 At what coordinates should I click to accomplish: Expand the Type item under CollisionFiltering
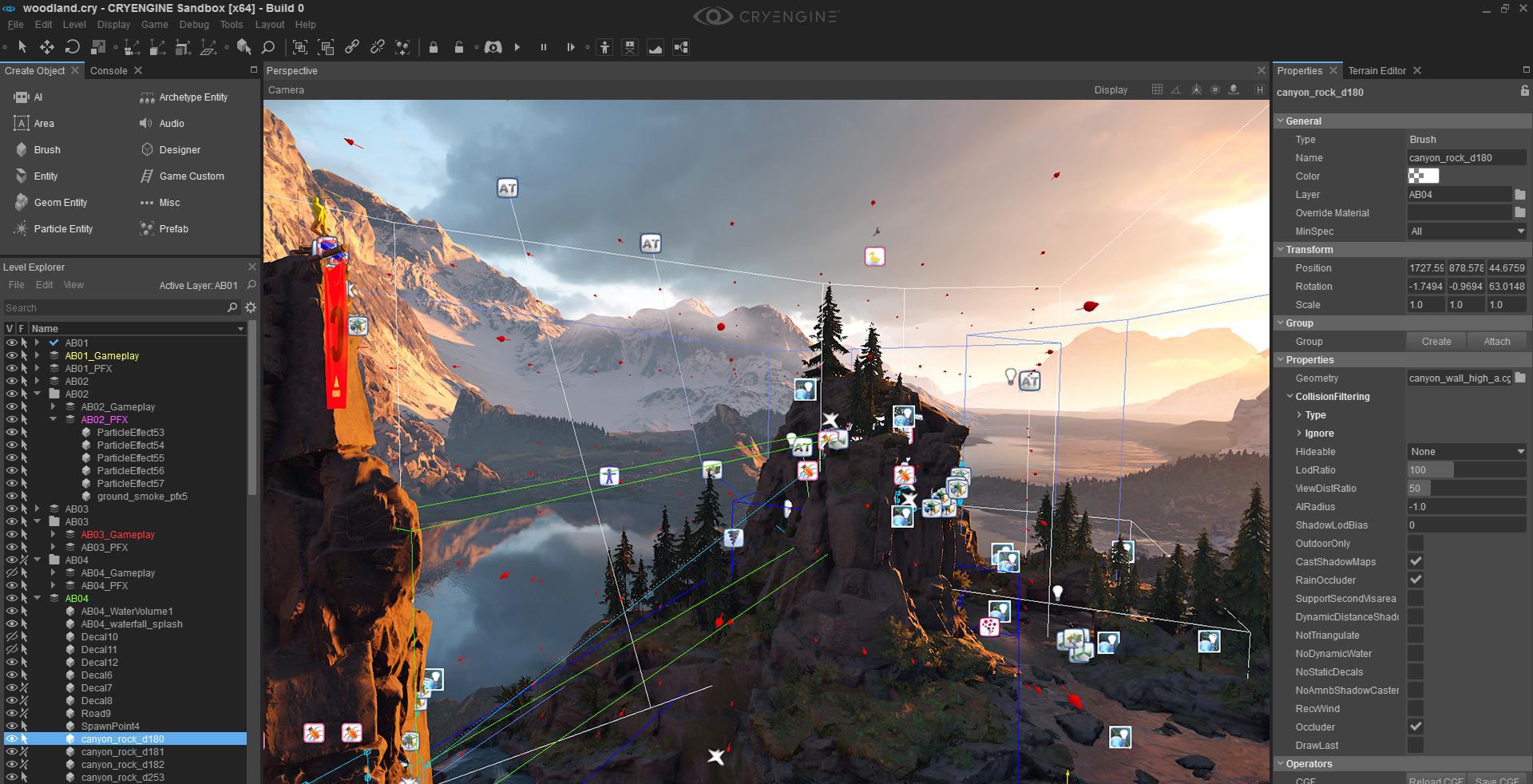[1300, 415]
